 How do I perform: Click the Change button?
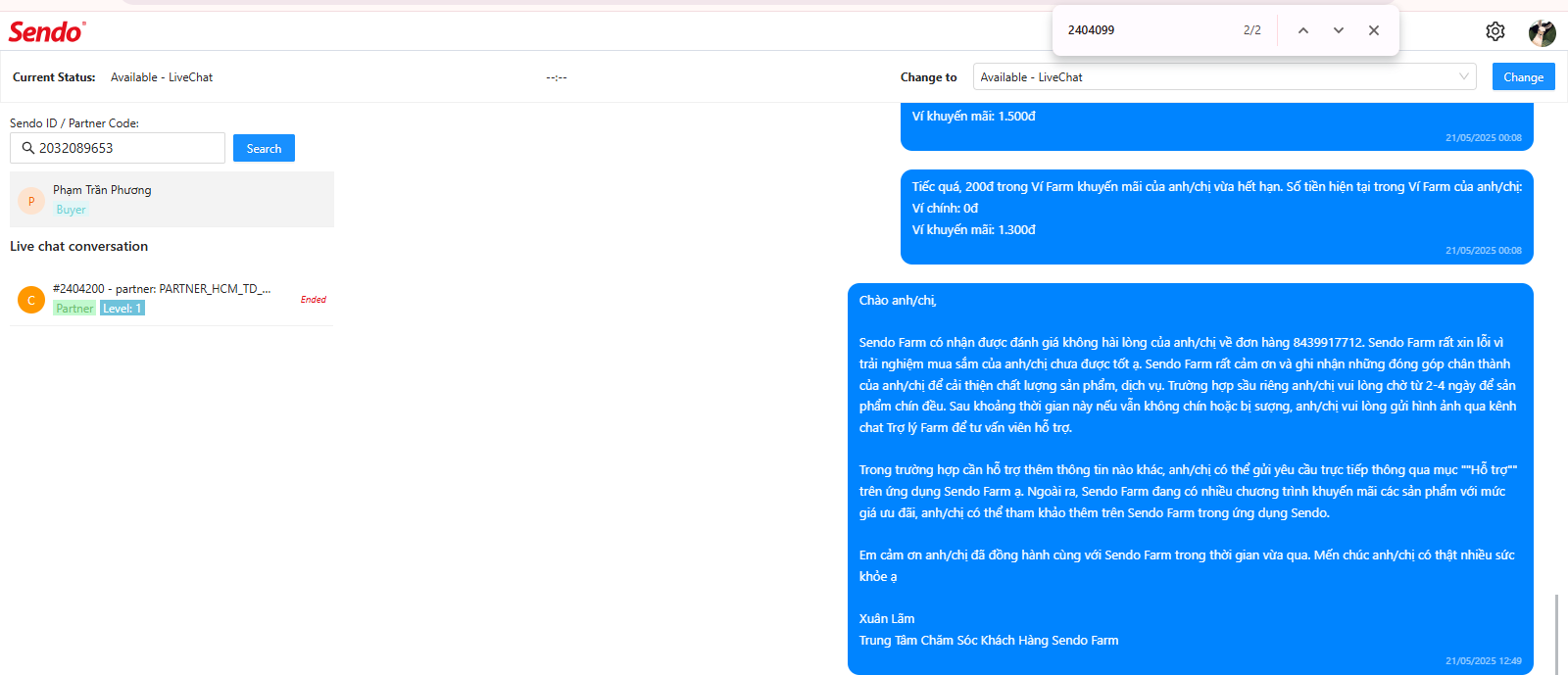[x=1523, y=76]
